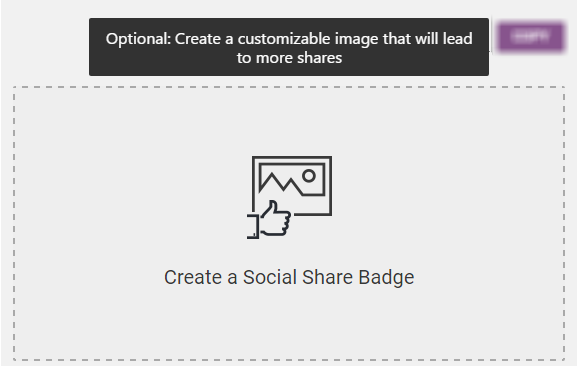Open badge creator via the center icon
The height and width of the screenshot is (366, 577).
(290, 197)
